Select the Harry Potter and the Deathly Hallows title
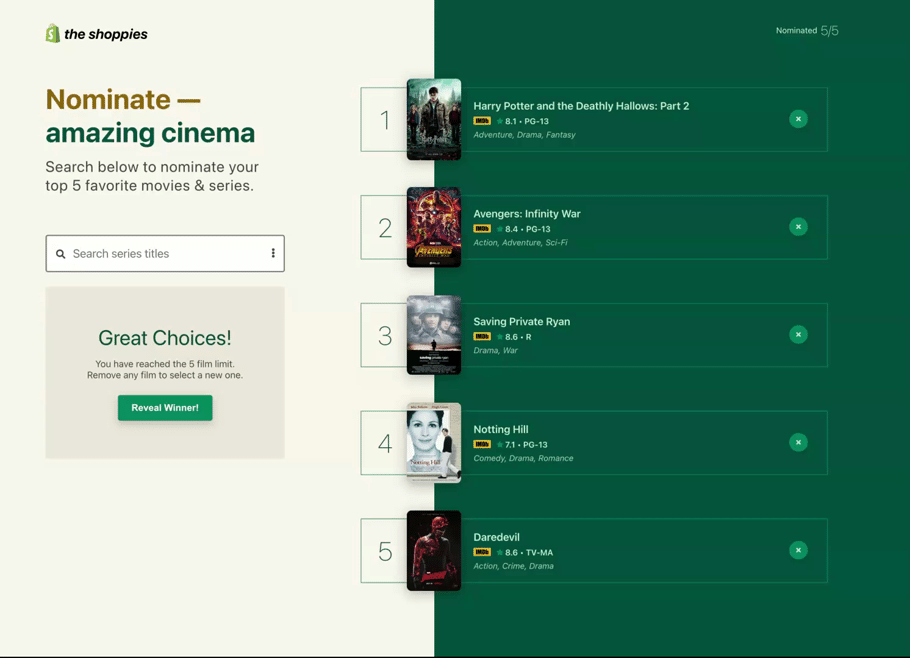Screen dimensions: 910x658 [581, 106]
